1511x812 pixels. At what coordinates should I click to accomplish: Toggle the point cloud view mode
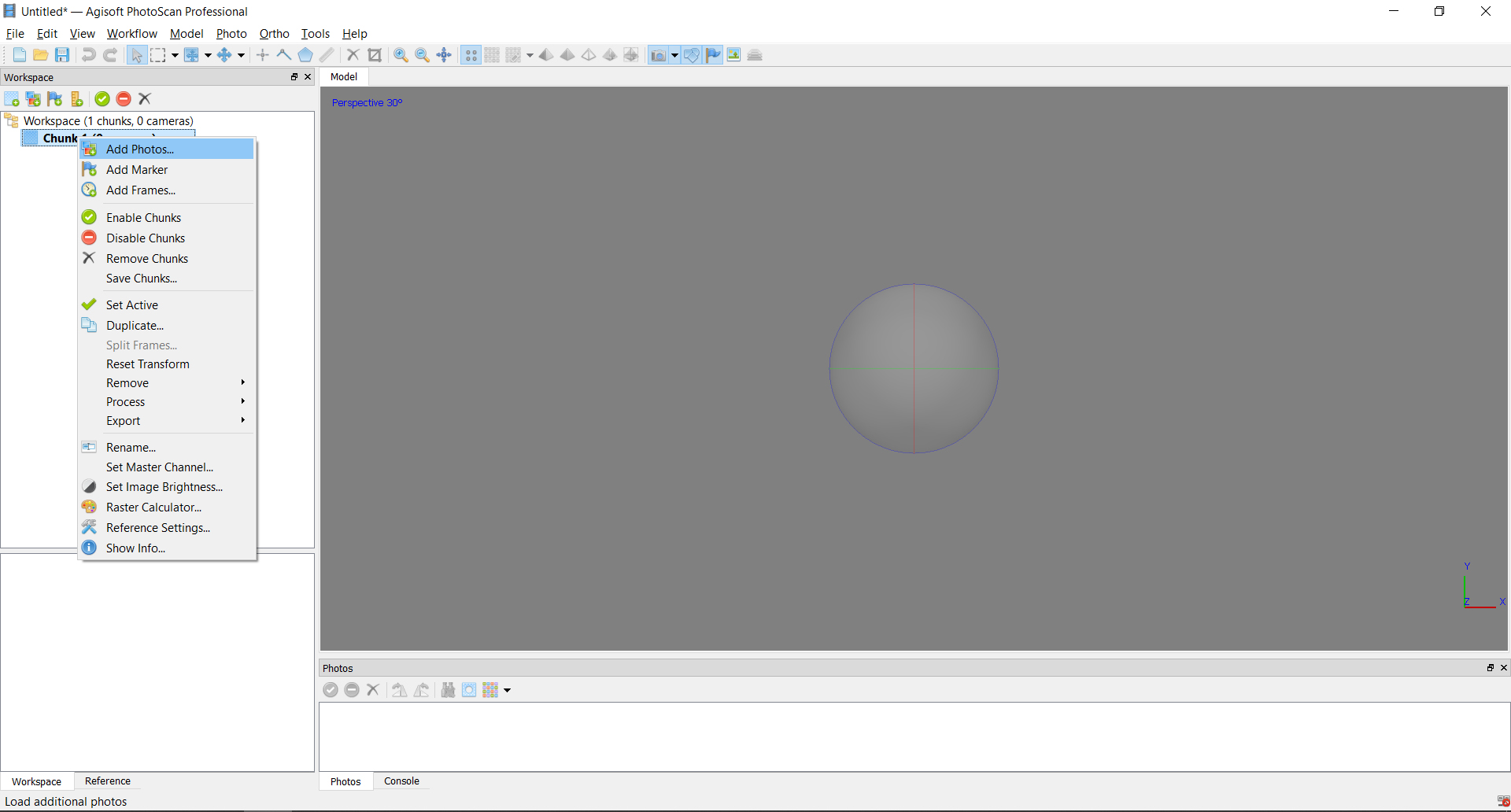471,55
